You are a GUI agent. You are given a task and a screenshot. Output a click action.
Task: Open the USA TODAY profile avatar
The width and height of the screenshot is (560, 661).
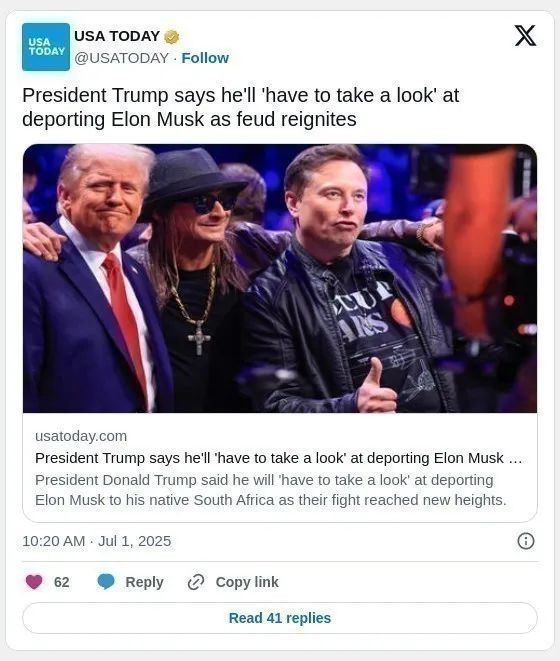(46, 47)
